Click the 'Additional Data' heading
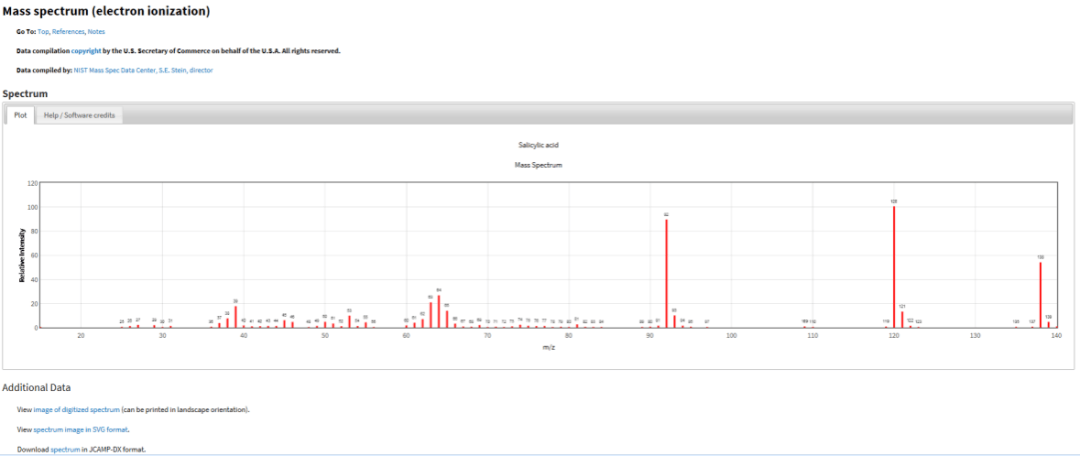The height and width of the screenshot is (456, 1080). point(37,388)
